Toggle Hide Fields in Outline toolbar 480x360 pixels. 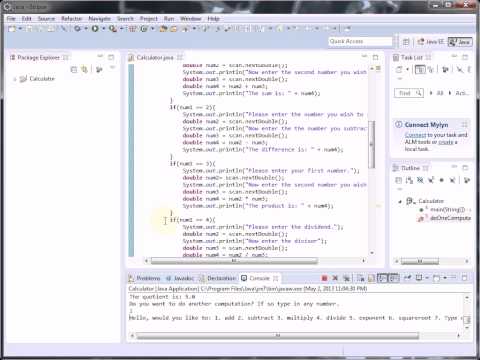click(x=420, y=180)
